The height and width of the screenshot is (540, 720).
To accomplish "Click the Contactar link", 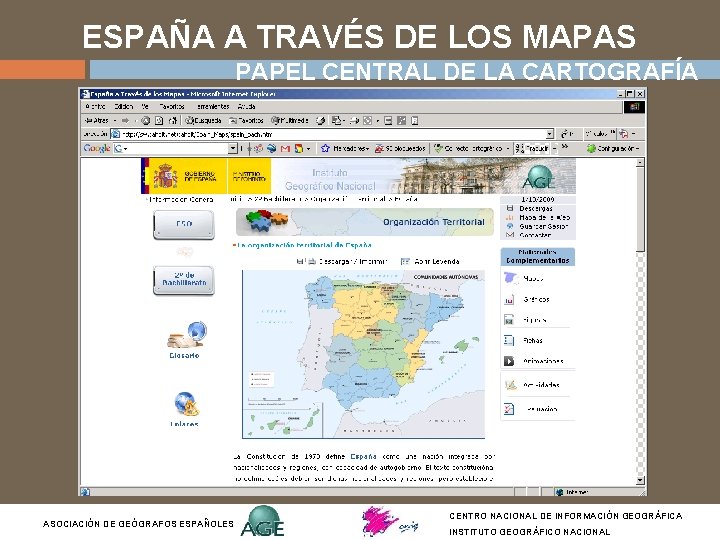I will 535,235.
